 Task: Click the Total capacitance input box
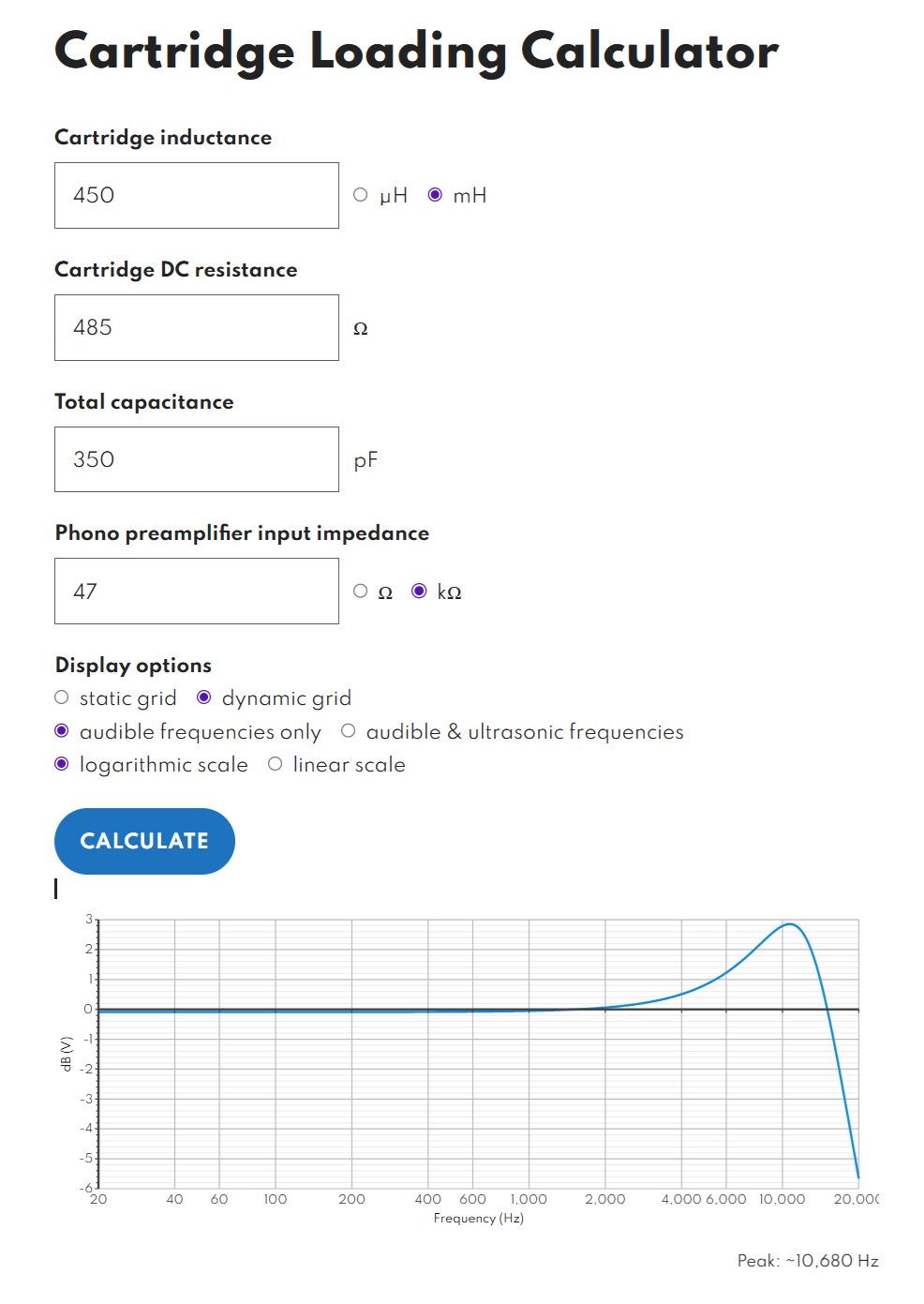pos(197,459)
